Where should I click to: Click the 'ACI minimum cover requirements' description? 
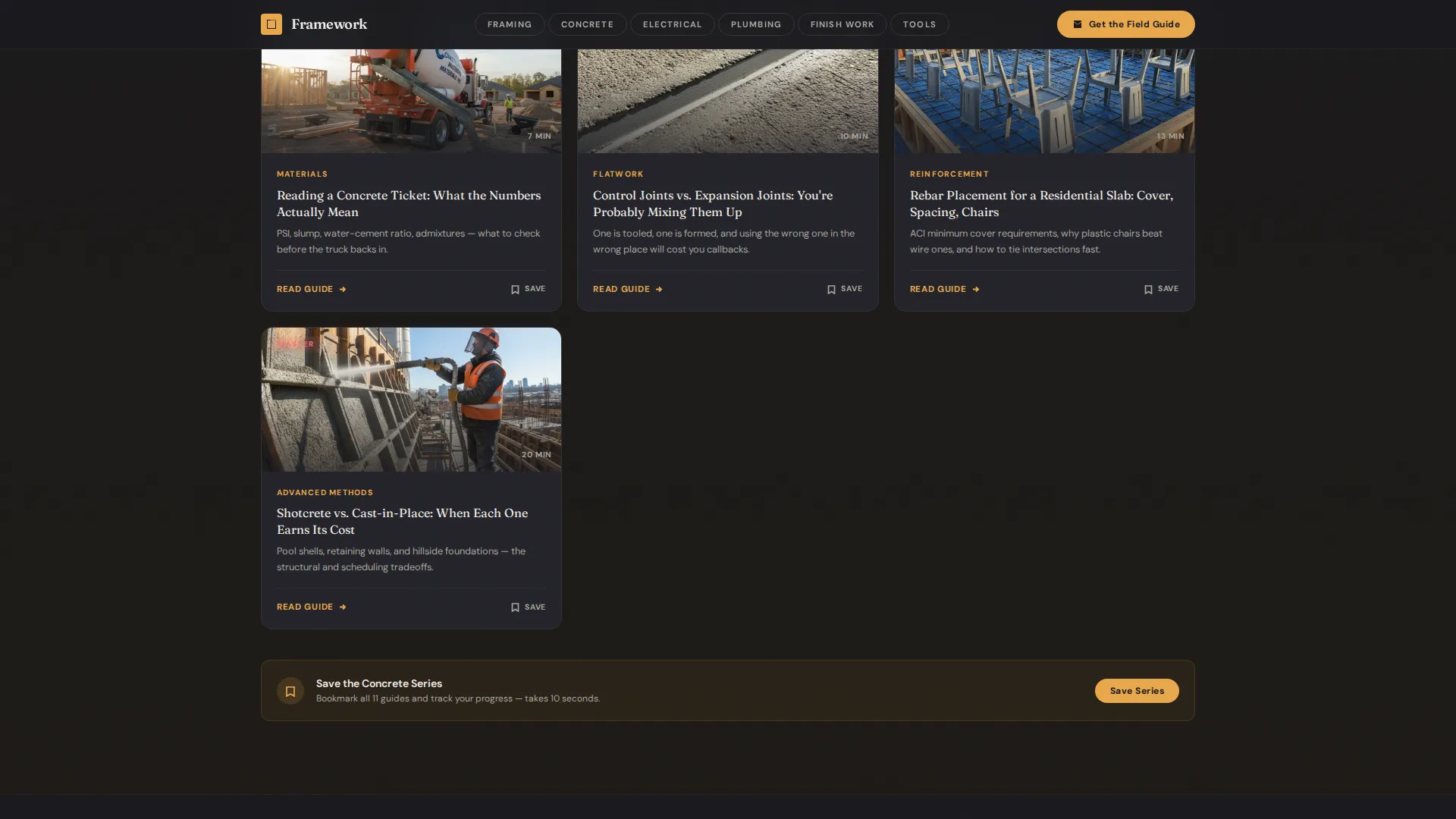click(x=1036, y=241)
